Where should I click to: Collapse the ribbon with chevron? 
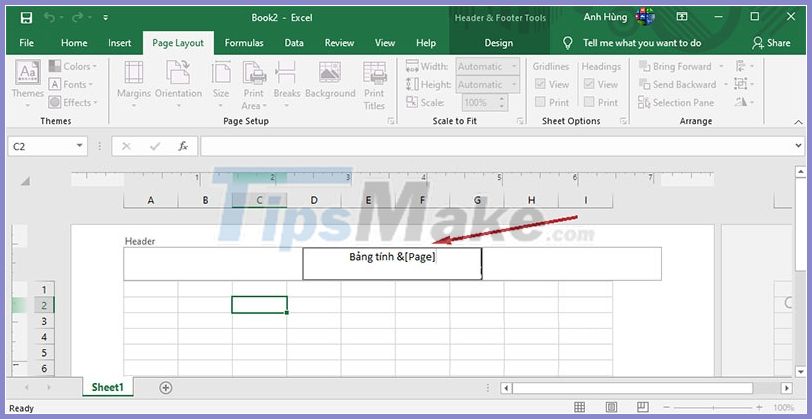tap(798, 122)
